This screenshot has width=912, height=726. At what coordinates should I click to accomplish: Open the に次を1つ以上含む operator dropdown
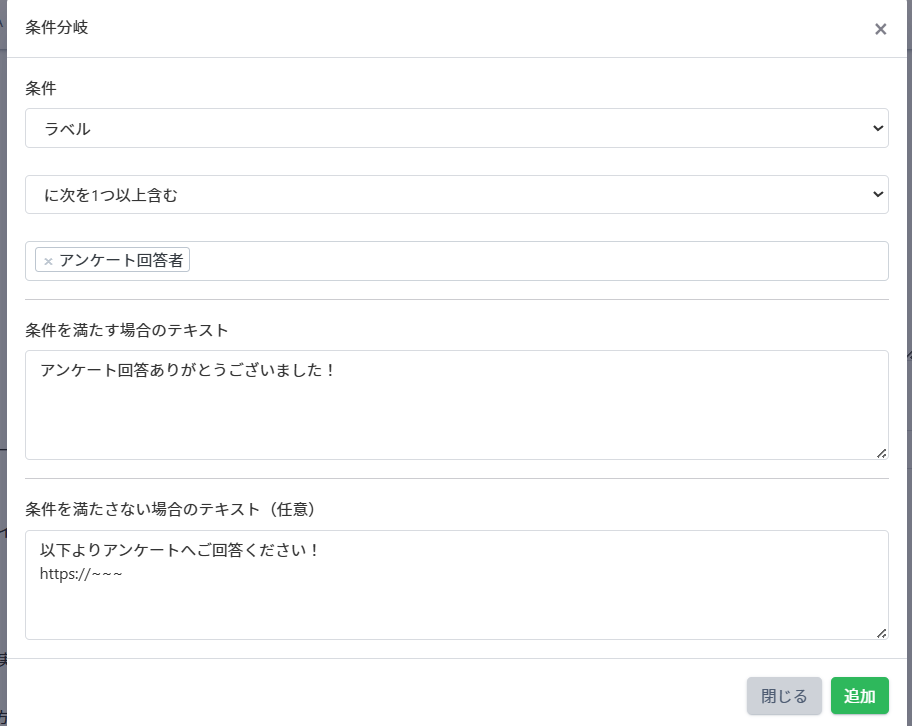pyautogui.click(x=456, y=195)
